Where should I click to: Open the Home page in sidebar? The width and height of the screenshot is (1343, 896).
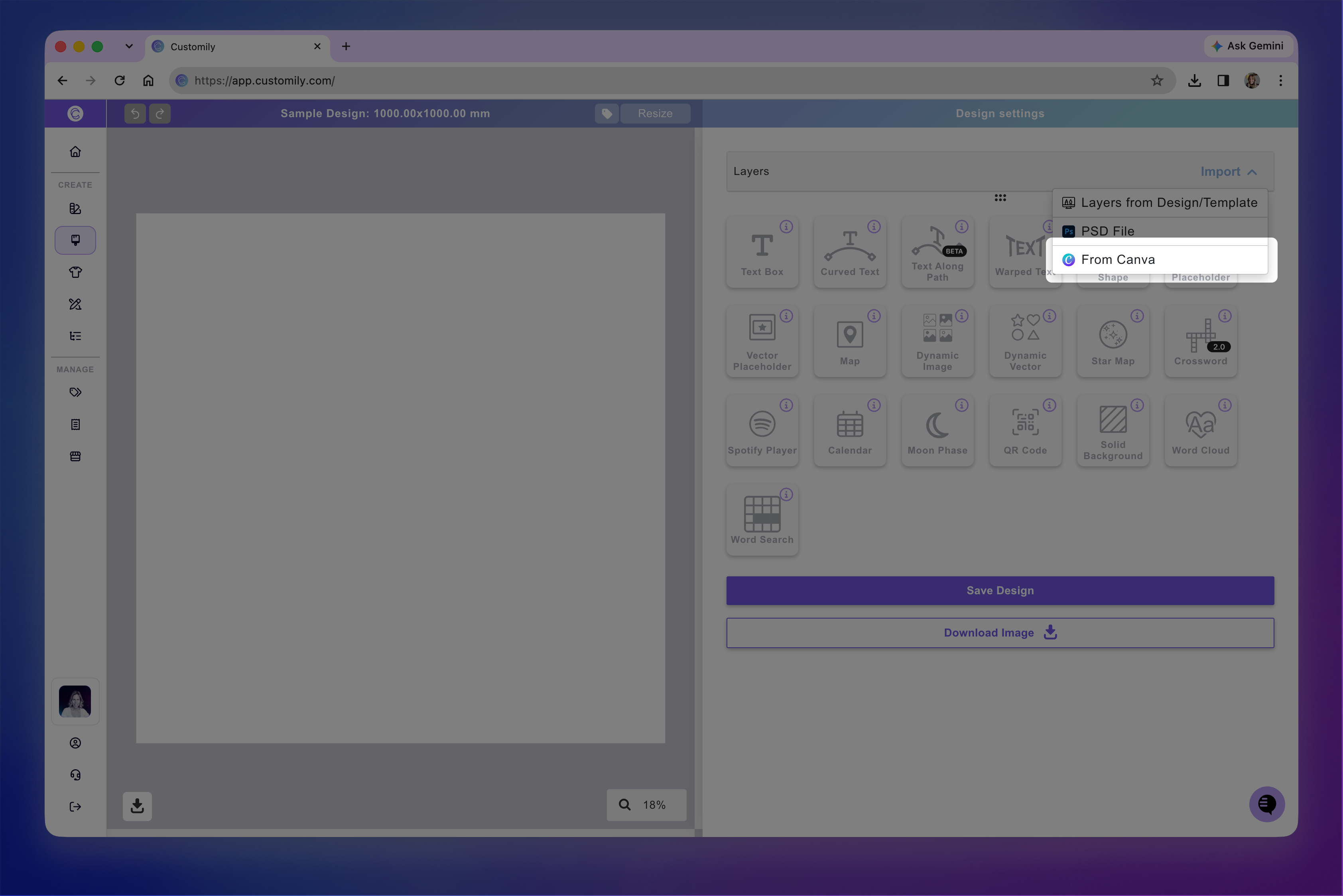[x=75, y=151]
